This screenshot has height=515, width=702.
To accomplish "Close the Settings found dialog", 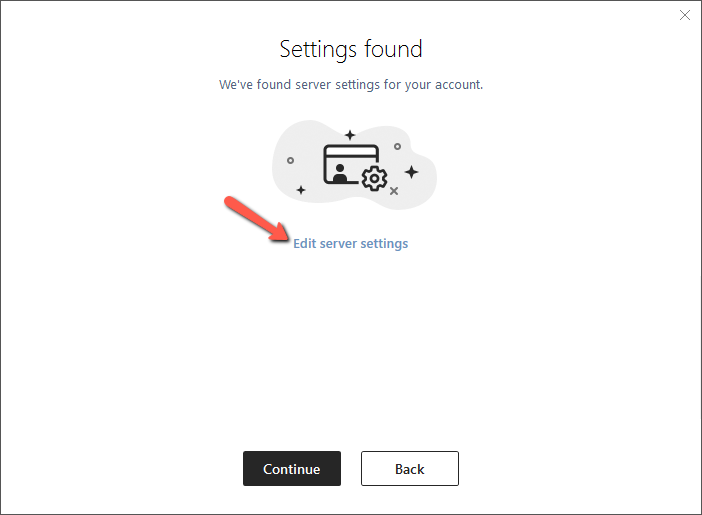I will click(685, 15).
